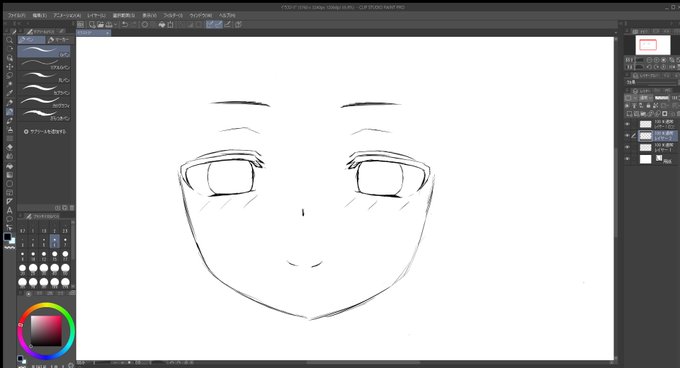Select the Gペン sub tool
The image size is (680, 368).
[x=44, y=52]
